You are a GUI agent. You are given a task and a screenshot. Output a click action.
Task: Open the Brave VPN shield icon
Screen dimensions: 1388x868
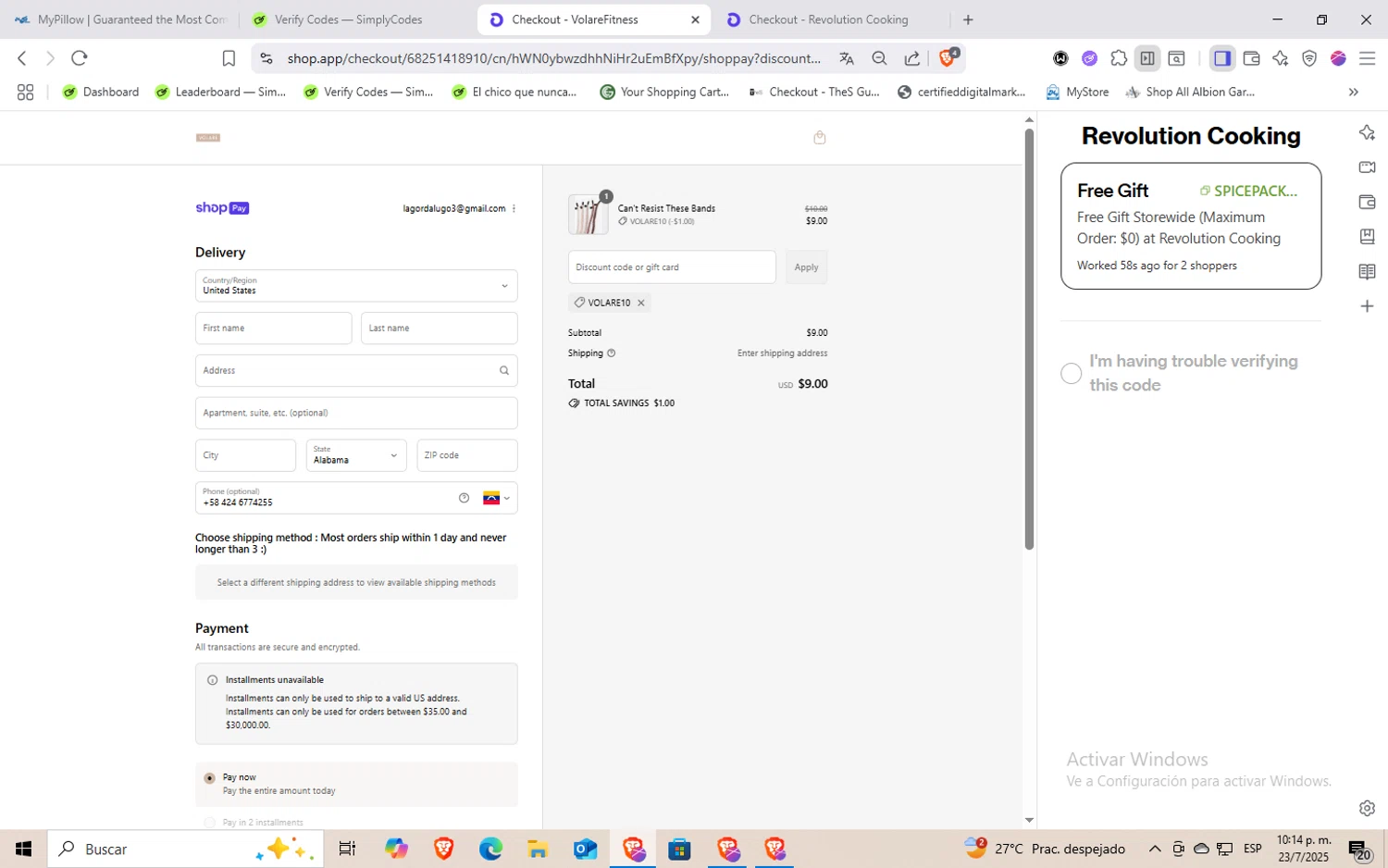click(x=1309, y=58)
